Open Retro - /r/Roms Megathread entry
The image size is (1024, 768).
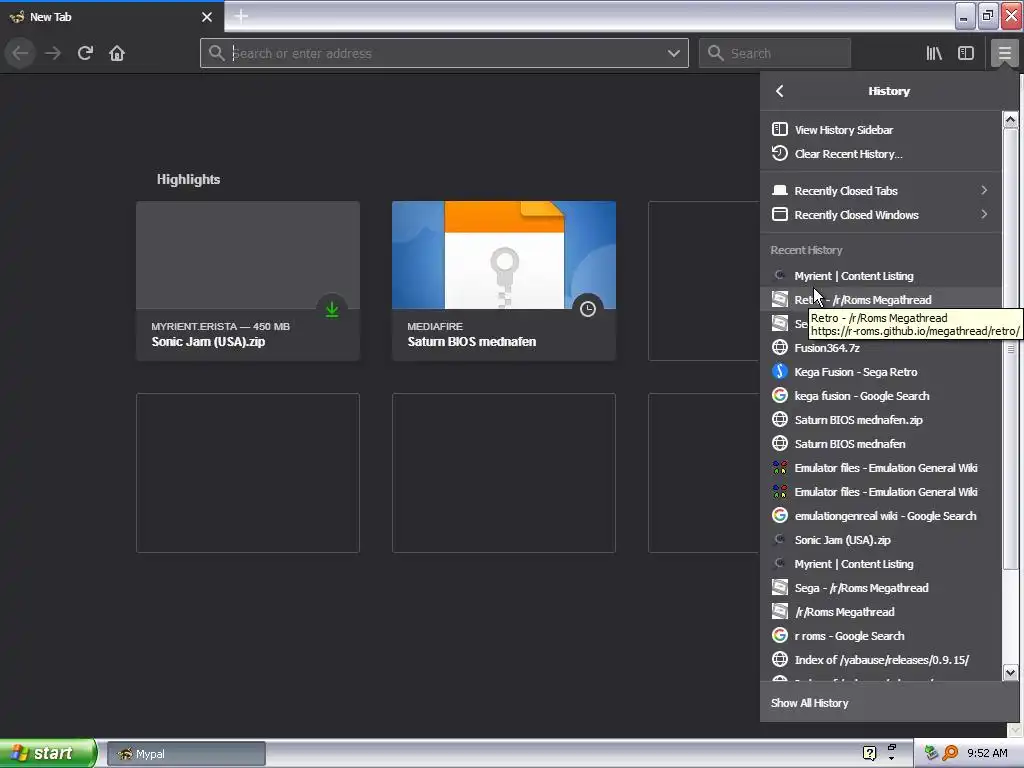880,300
